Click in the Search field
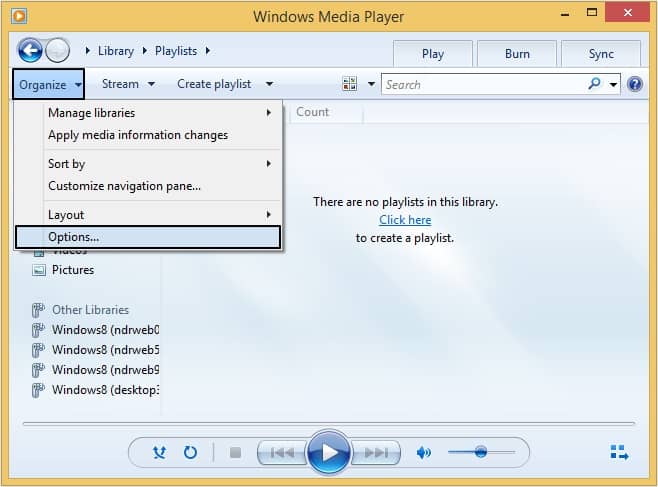 coord(483,84)
